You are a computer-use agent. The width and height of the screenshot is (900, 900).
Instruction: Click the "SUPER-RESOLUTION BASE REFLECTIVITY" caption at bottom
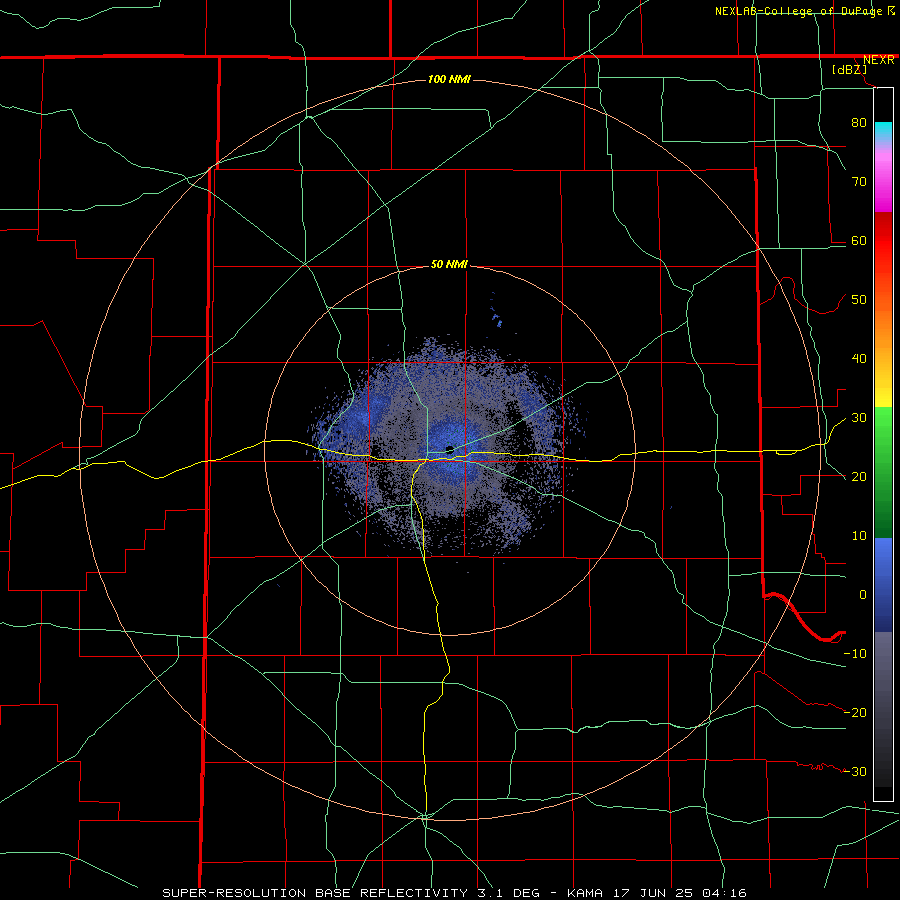click(x=315, y=893)
